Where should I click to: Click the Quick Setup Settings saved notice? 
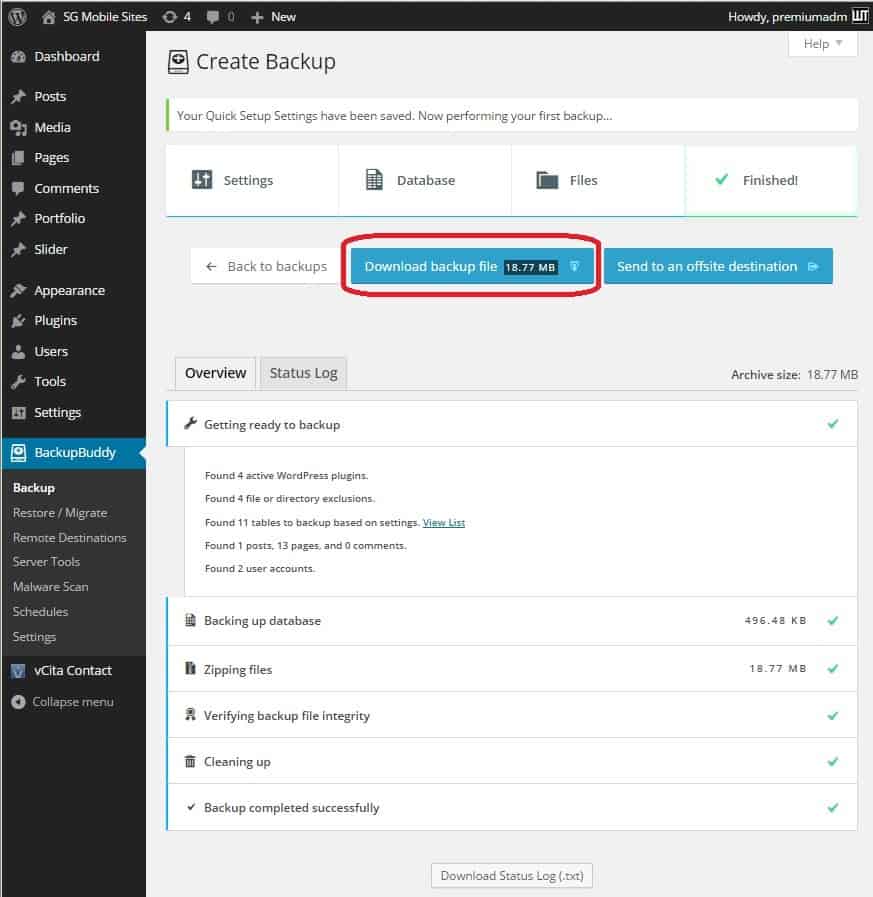click(512, 116)
